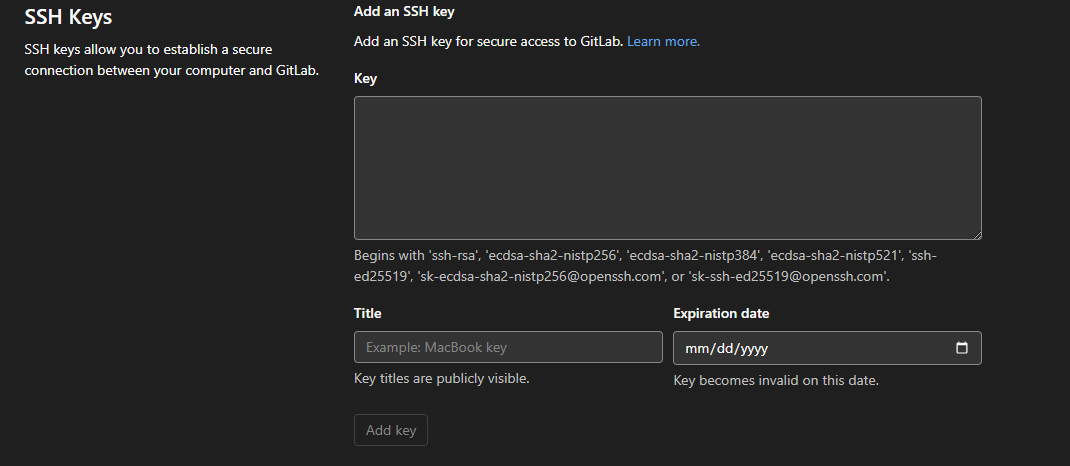This screenshot has width=1070, height=466.
Task: Click the SSH keys description paragraph
Action: tap(171, 58)
